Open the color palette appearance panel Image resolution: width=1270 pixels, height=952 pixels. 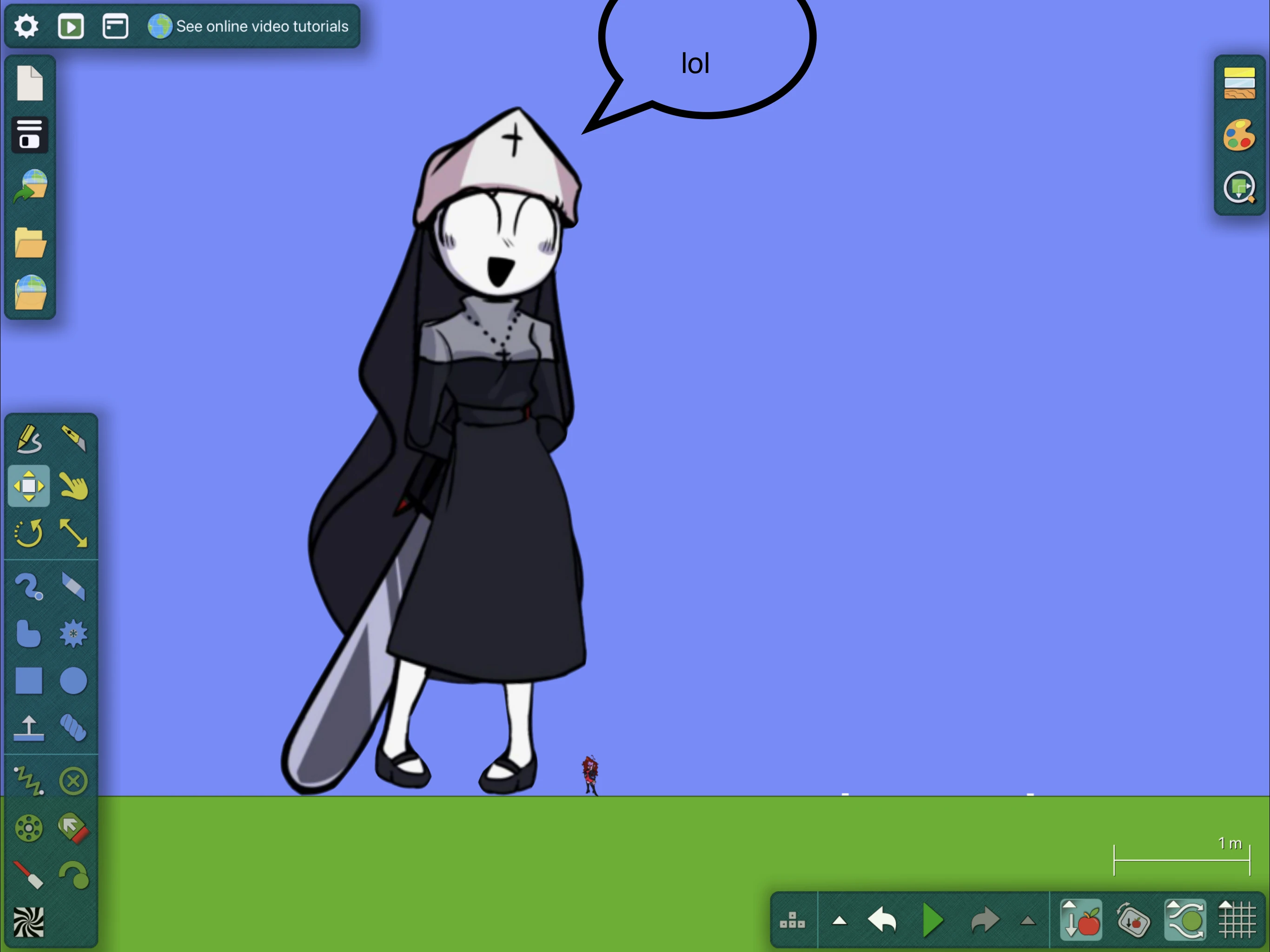point(1240,136)
